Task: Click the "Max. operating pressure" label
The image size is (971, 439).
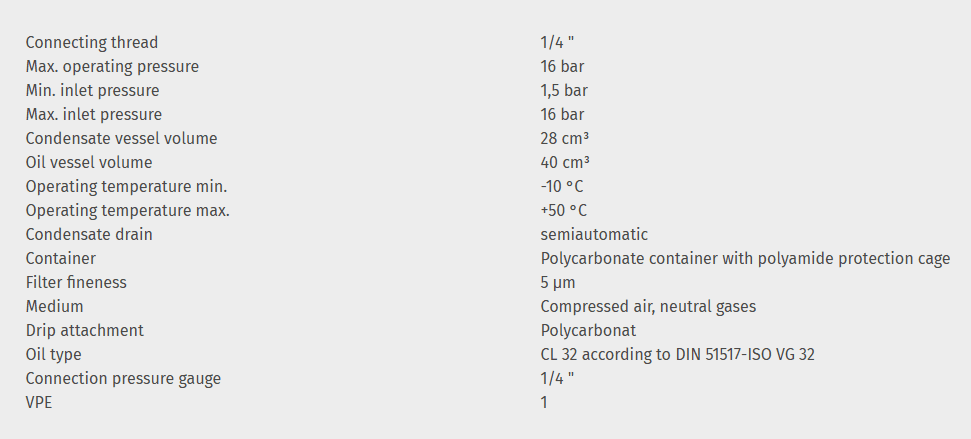Action: click(112, 66)
